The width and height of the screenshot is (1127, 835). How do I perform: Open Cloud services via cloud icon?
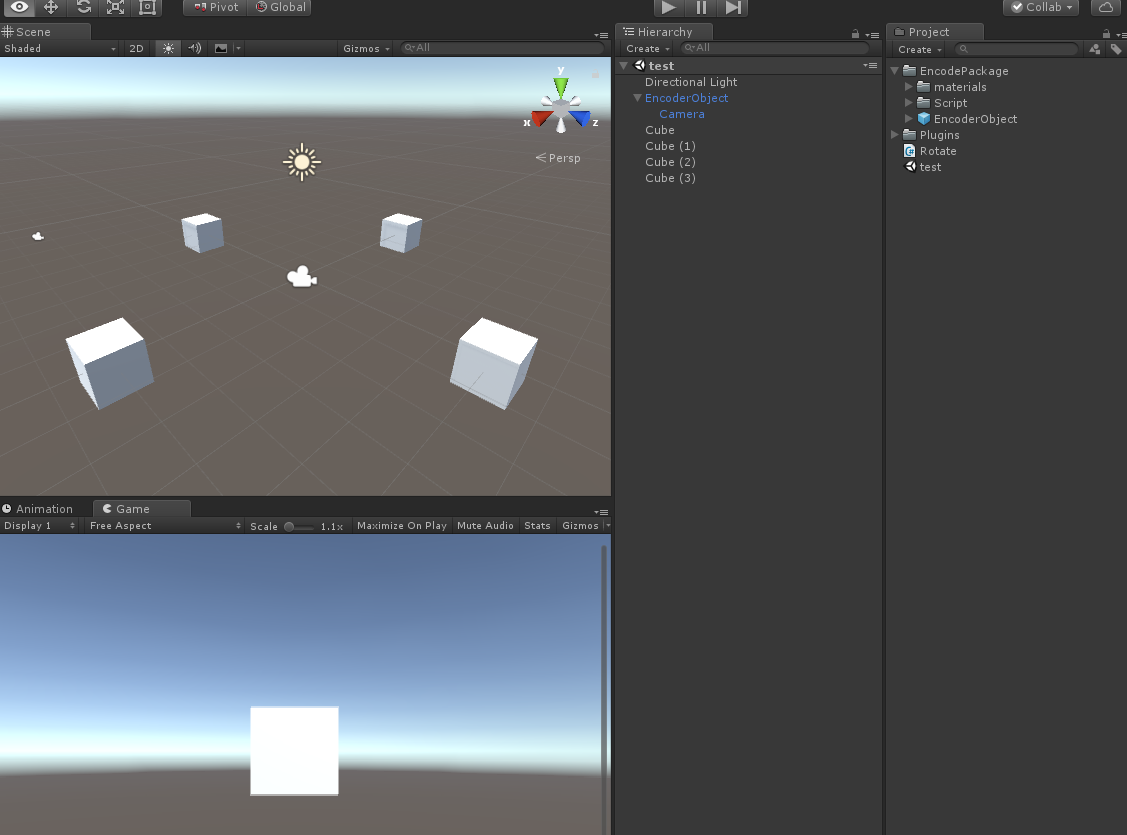1105,7
